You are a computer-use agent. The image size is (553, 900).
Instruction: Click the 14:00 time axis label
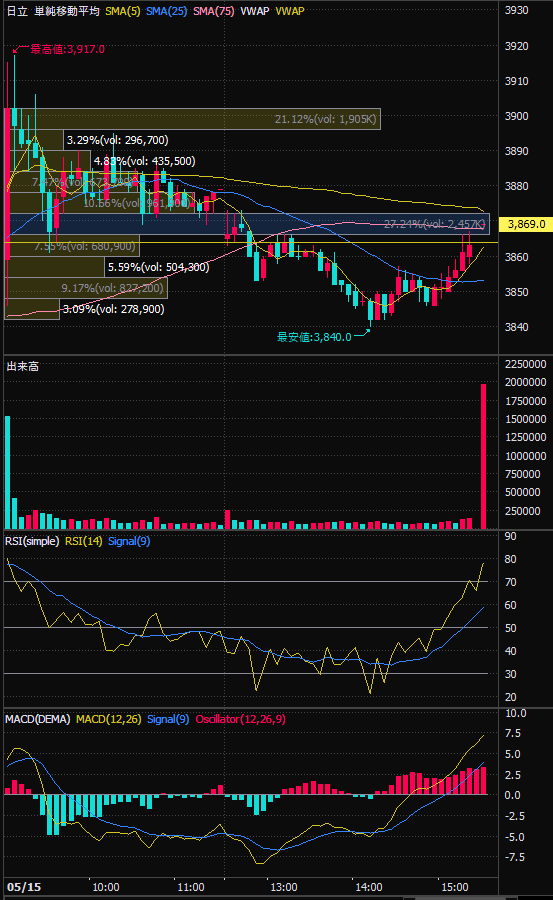coord(369,887)
